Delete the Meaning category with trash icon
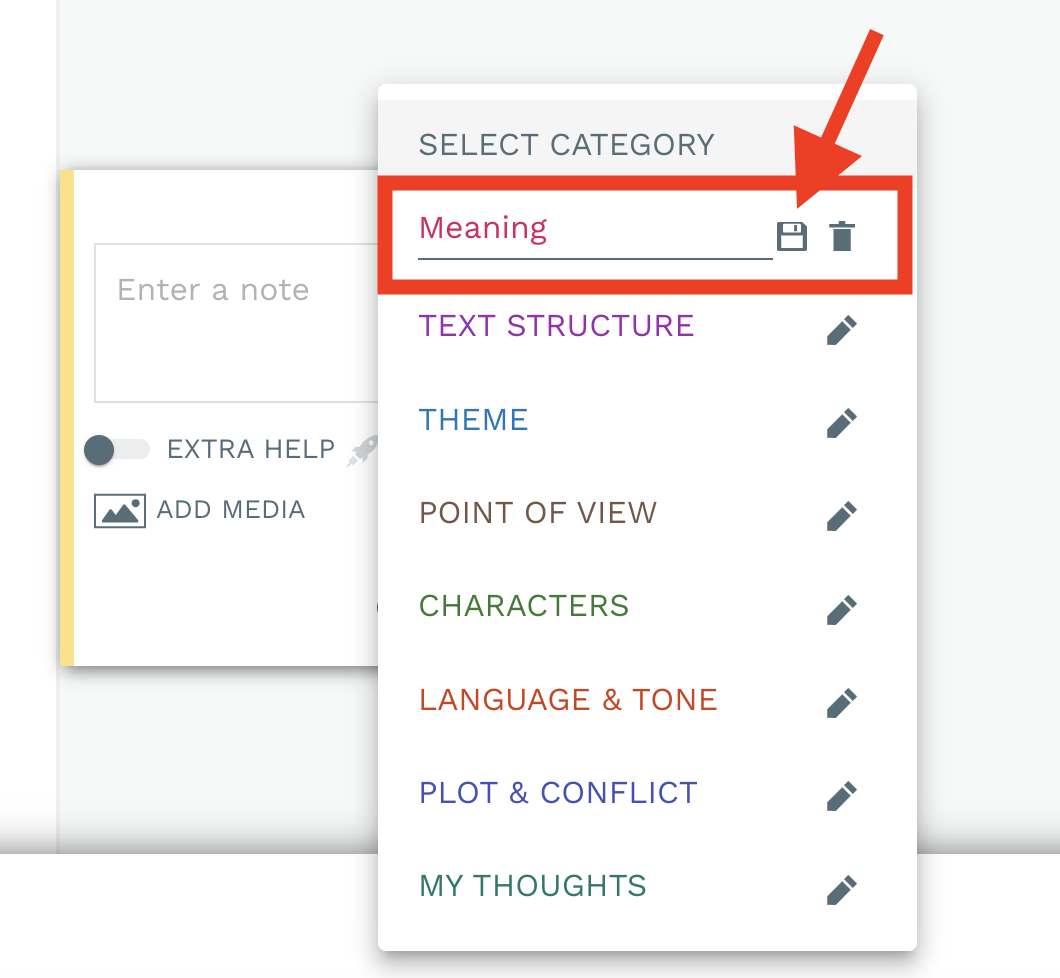Viewport: 1060px width, 978px height. pos(842,237)
